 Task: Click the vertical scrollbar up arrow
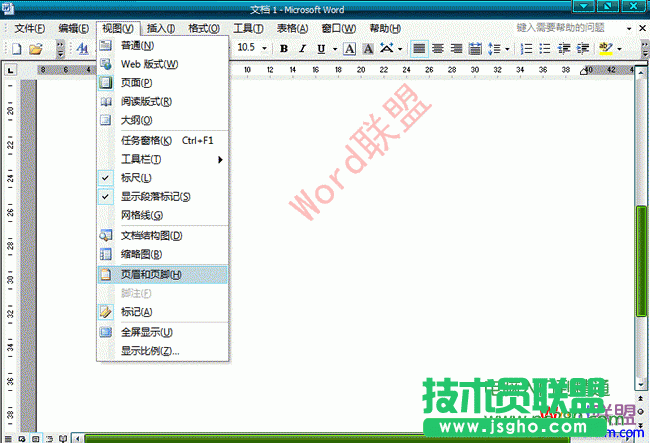click(x=641, y=73)
